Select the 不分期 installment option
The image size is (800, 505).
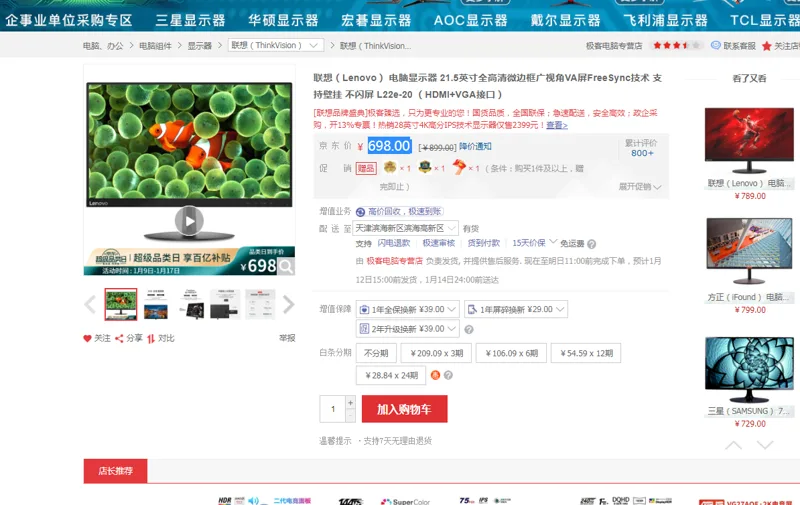click(x=376, y=353)
